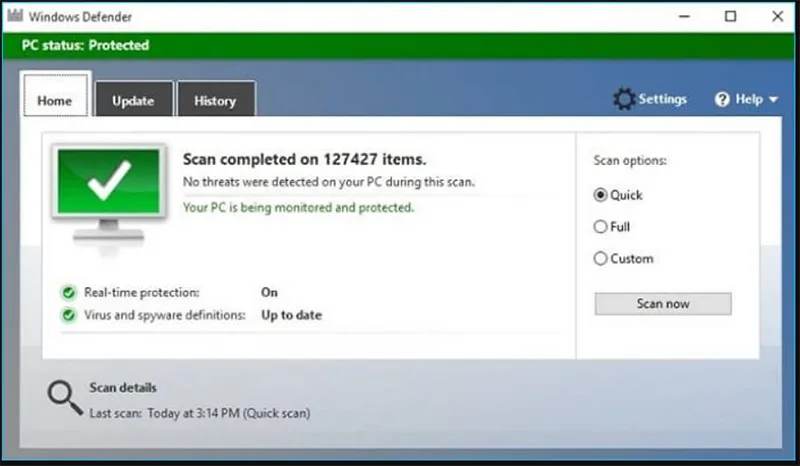Click the 'Scan details' heading

coord(123,387)
